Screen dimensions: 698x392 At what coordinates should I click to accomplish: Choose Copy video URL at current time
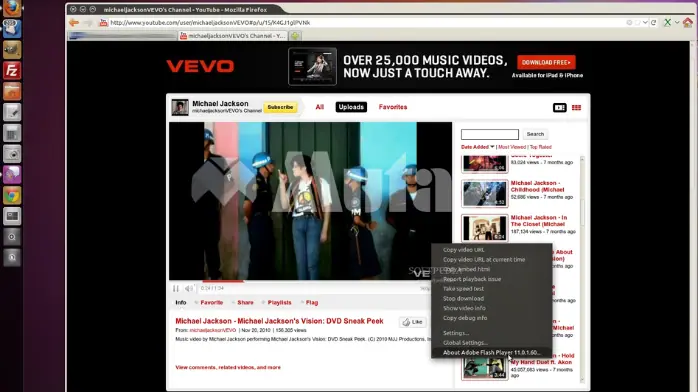[x=484, y=259]
